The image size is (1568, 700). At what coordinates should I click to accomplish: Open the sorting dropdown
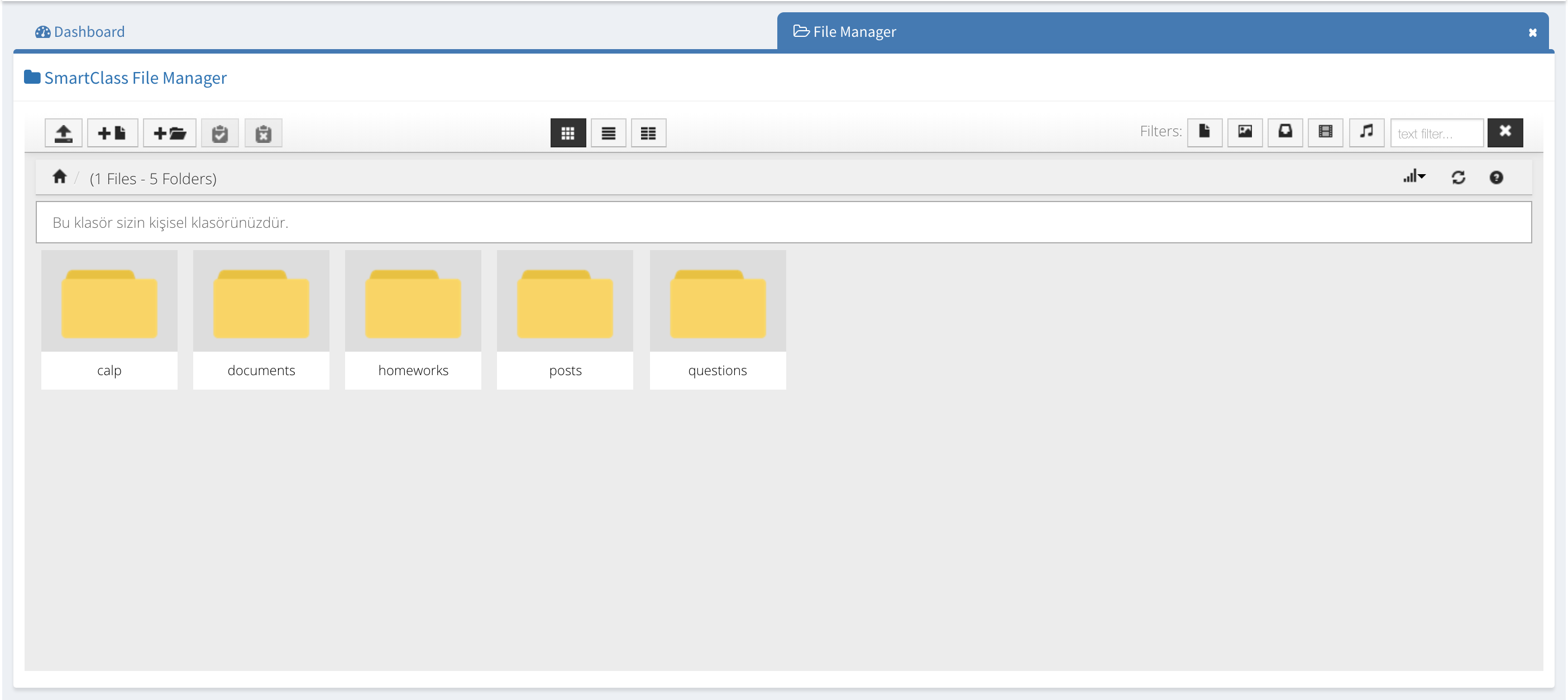coord(1414,177)
